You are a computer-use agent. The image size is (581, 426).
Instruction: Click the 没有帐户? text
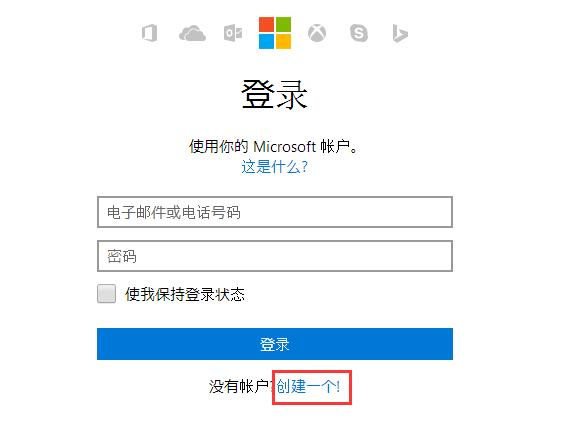pos(242,387)
